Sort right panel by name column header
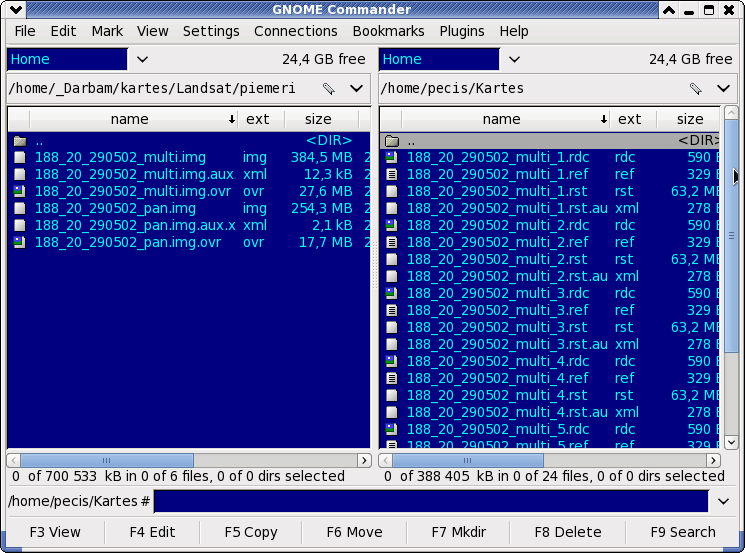 (x=506, y=119)
